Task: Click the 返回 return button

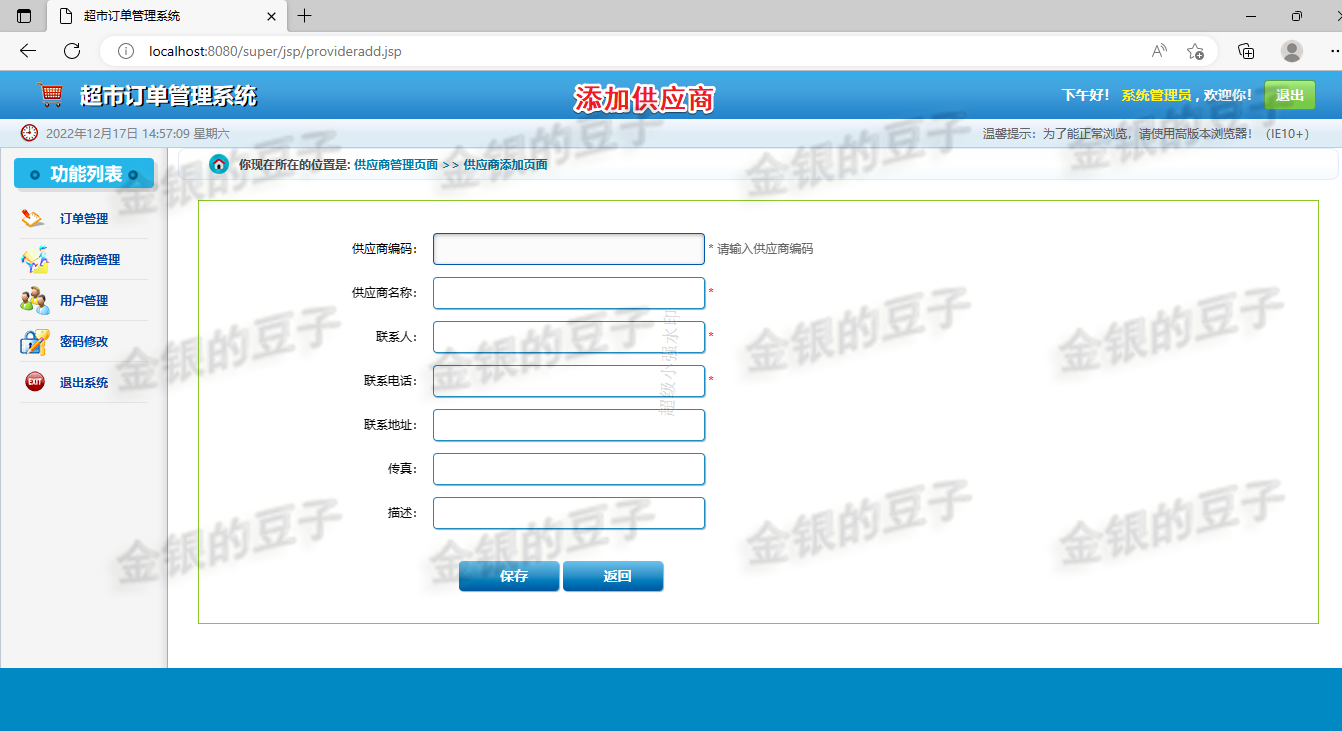Action: tap(613, 576)
